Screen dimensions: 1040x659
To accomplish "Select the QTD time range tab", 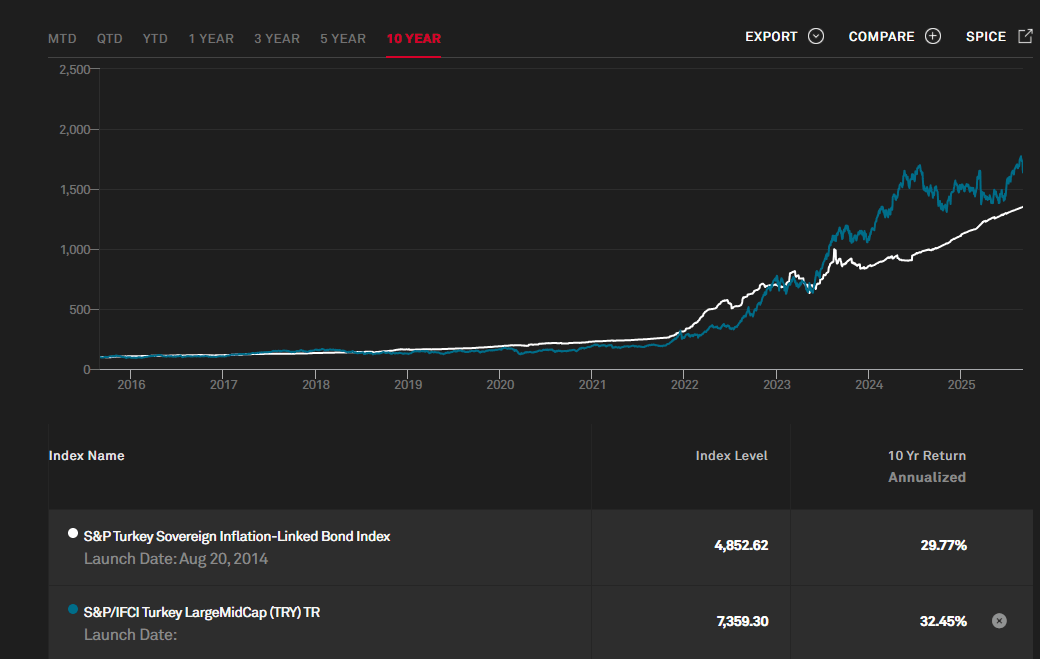I will (109, 38).
